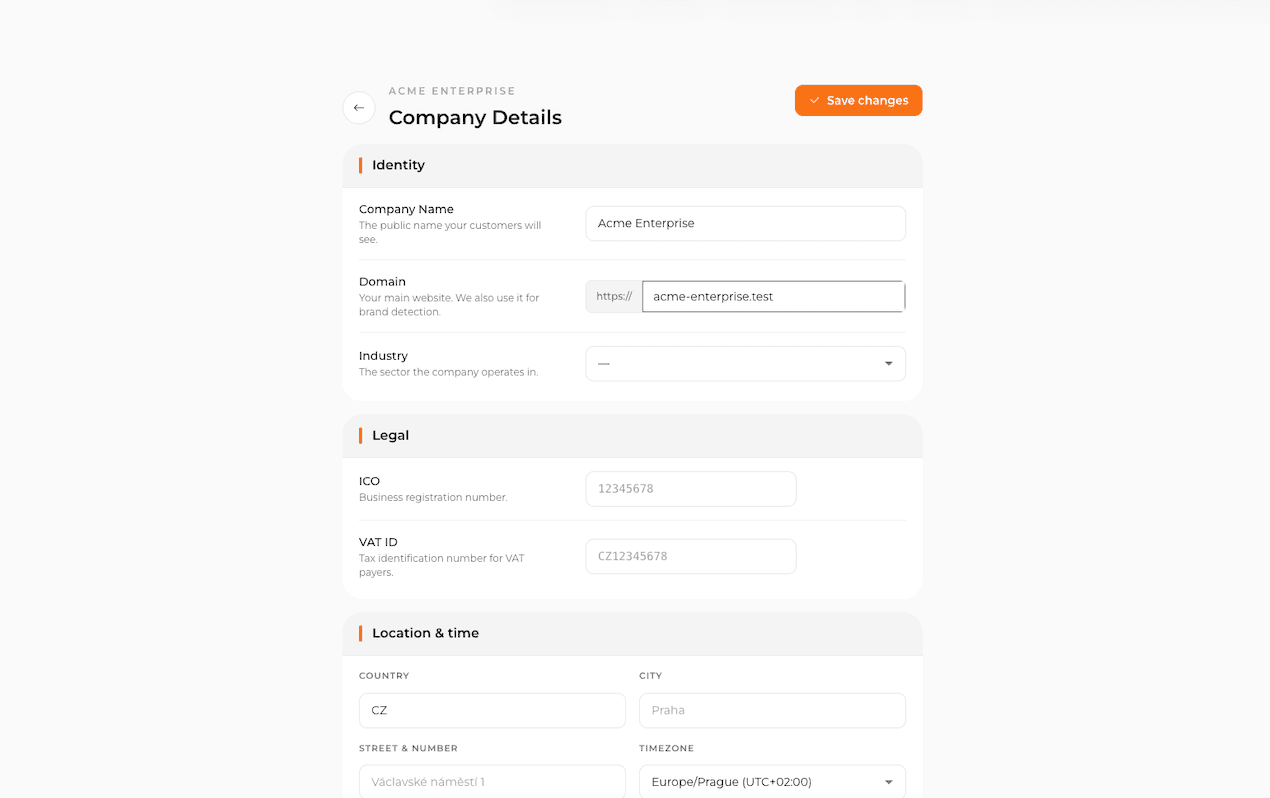Click the 'The sector the company operates in.' text

pyautogui.click(x=449, y=372)
